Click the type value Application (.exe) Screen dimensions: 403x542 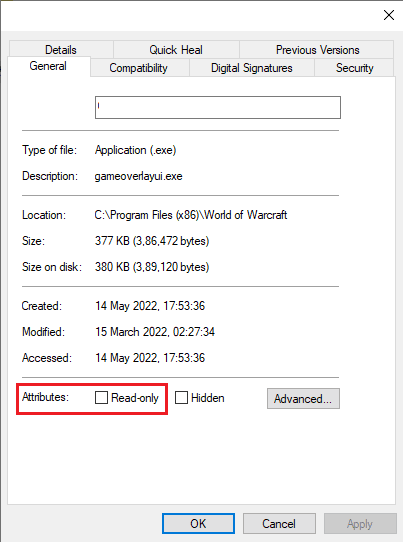click(x=135, y=150)
